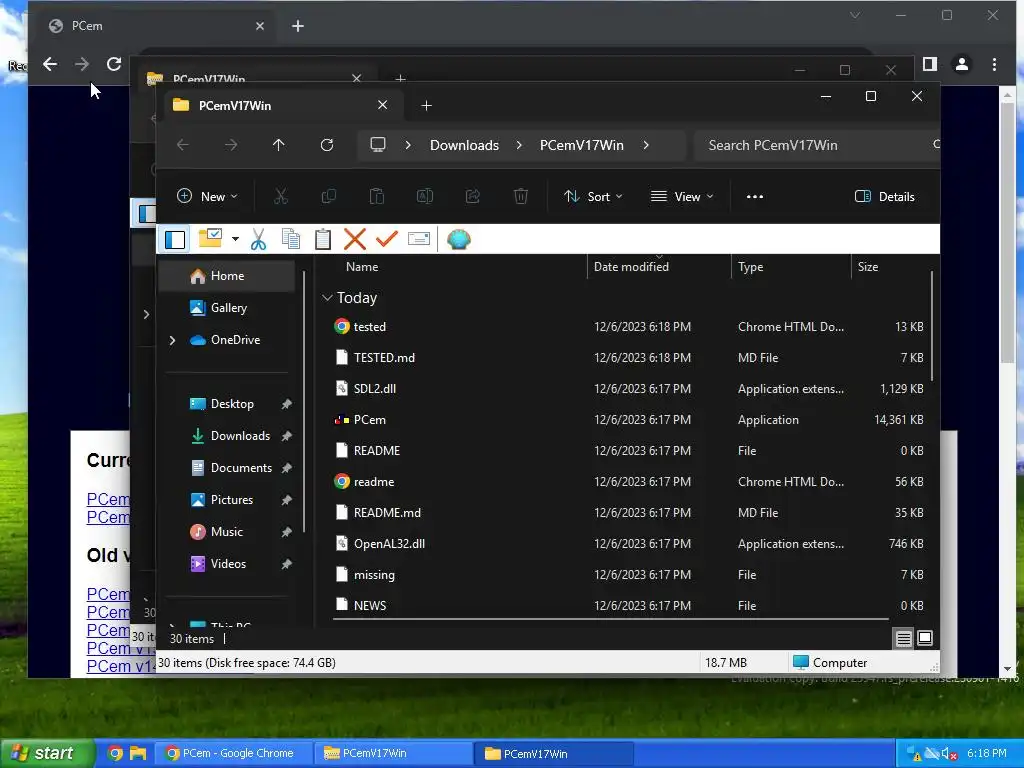Add a new tab in front Explorer window

point(426,106)
